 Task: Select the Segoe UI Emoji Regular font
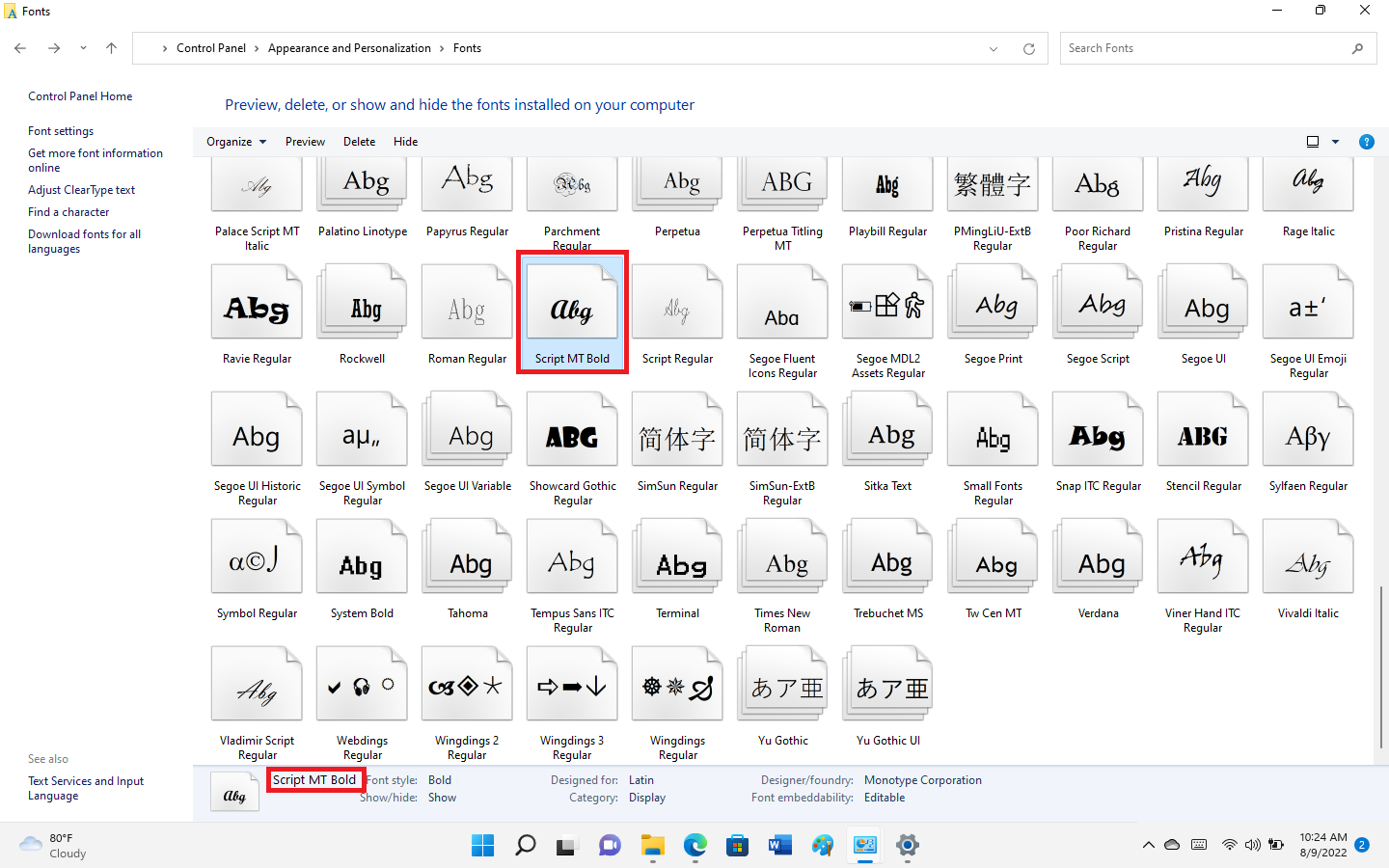click(x=1308, y=302)
